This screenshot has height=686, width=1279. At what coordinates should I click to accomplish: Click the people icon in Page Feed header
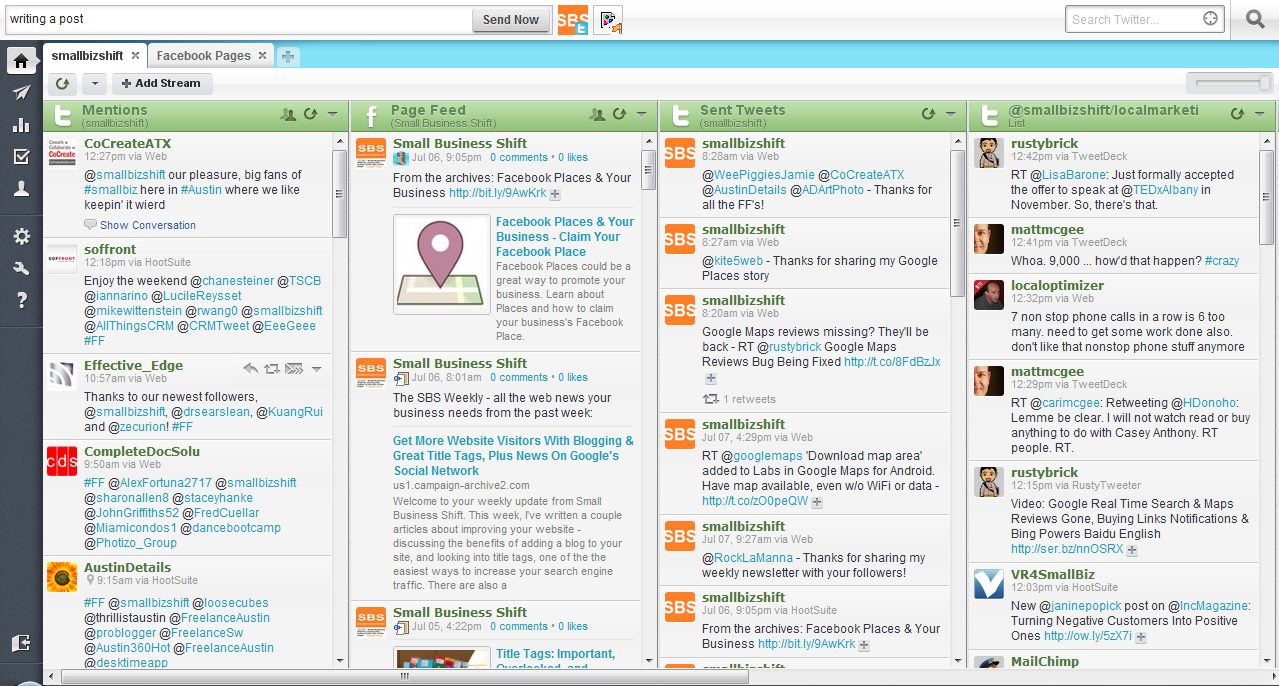(x=598, y=115)
